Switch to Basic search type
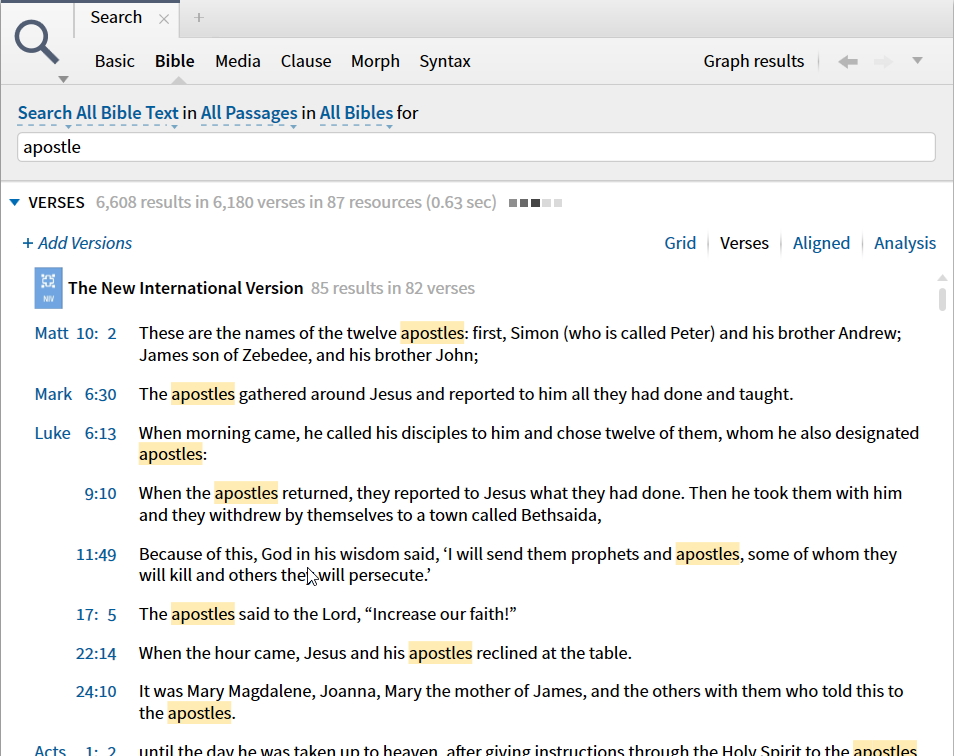Image resolution: width=954 pixels, height=756 pixels. [x=114, y=61]
